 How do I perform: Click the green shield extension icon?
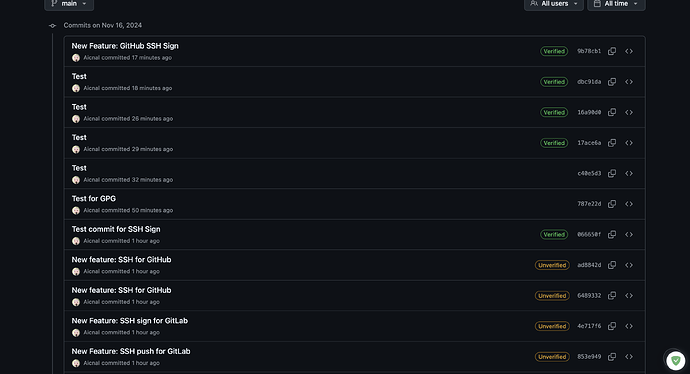pyautogui.click(x=675, y=361)
